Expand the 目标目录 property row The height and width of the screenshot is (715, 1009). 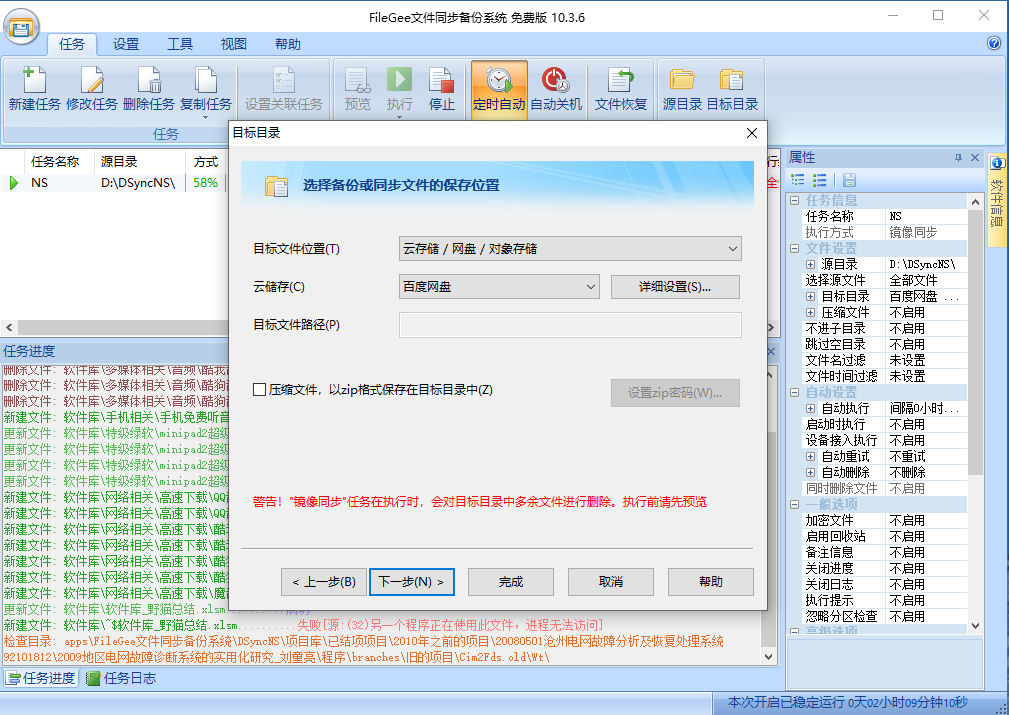[x=811, y=296]
